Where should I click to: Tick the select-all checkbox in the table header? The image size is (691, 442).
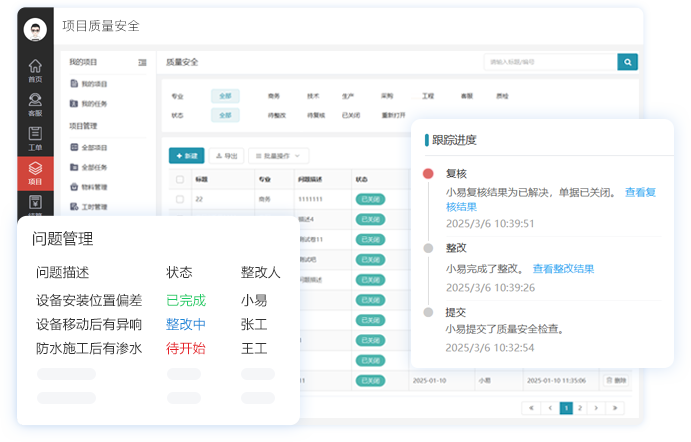point(180,179)
